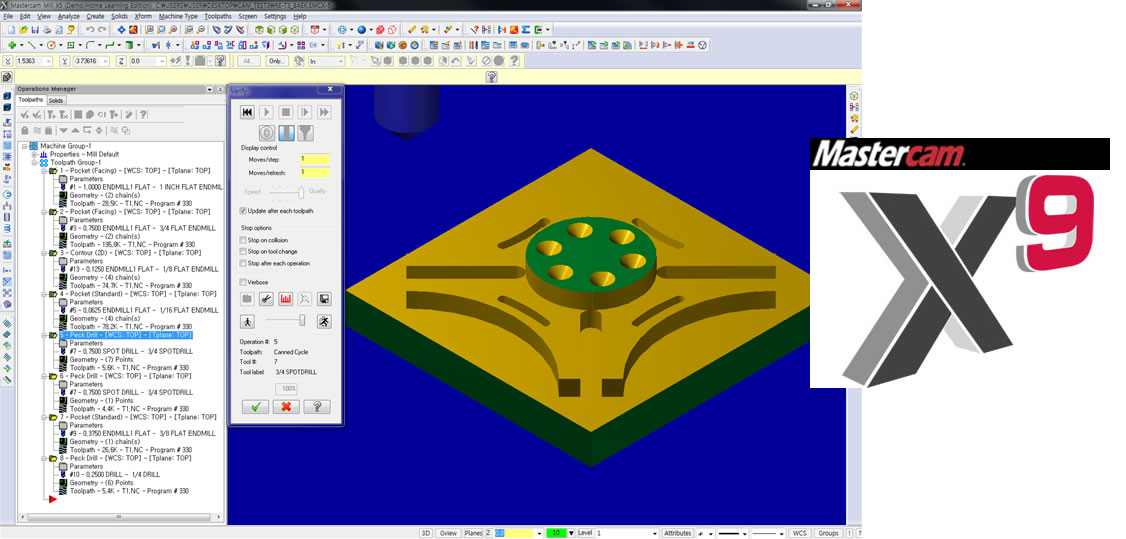
Task: Click the Moves/step input field
Action: pyautogui.click(x=315, y=159)
